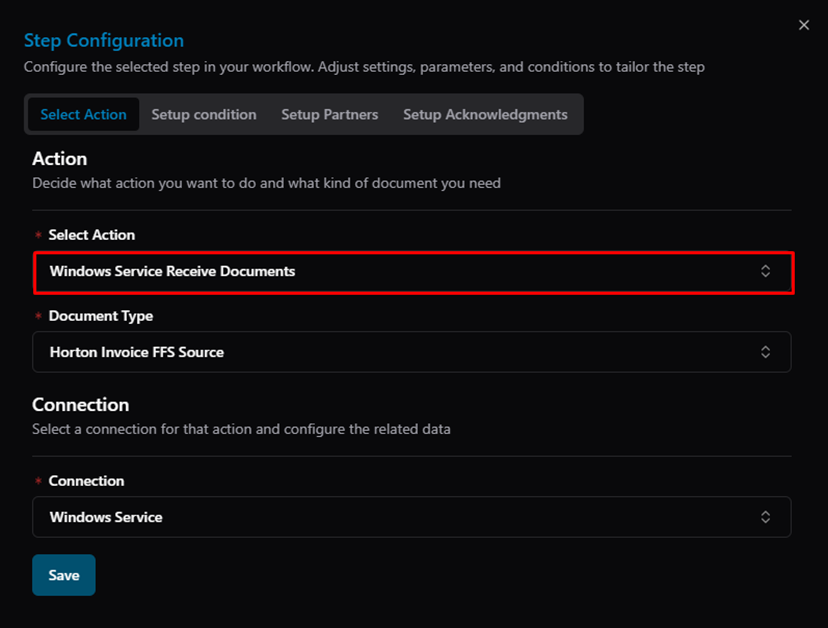Open the Setup Acknowledgments tab

[485, 114]
